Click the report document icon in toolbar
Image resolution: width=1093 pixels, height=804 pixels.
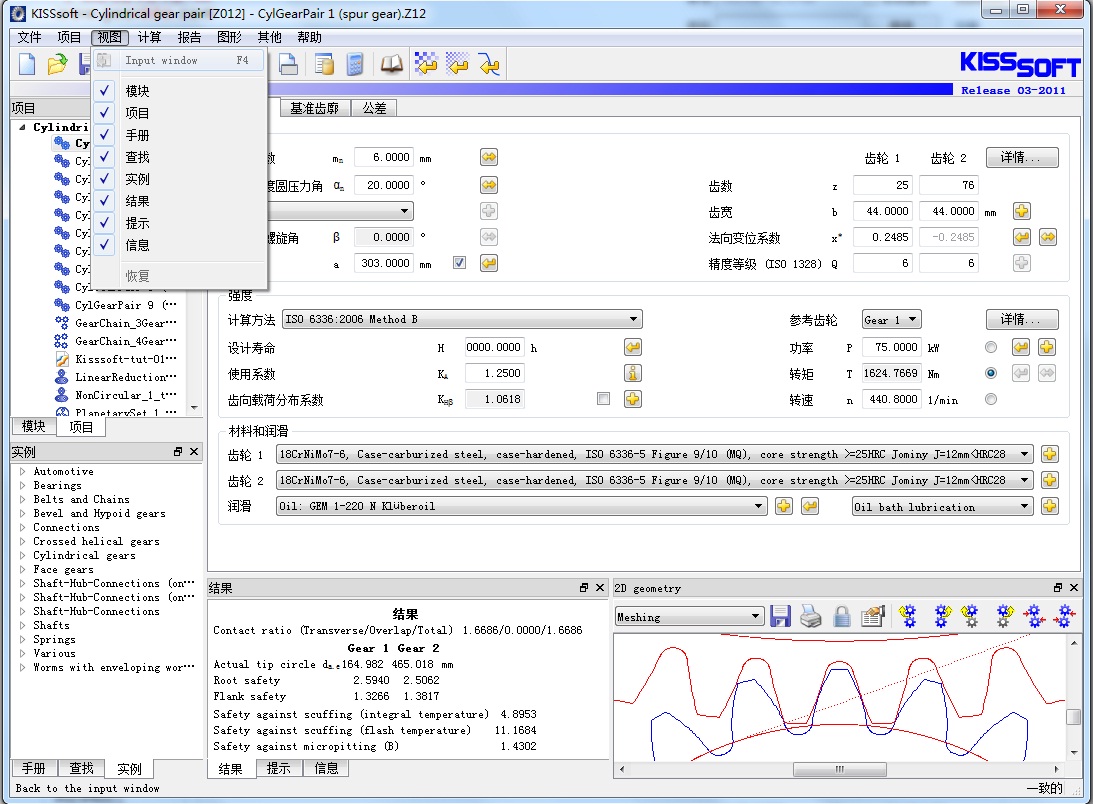pos(324,64)
